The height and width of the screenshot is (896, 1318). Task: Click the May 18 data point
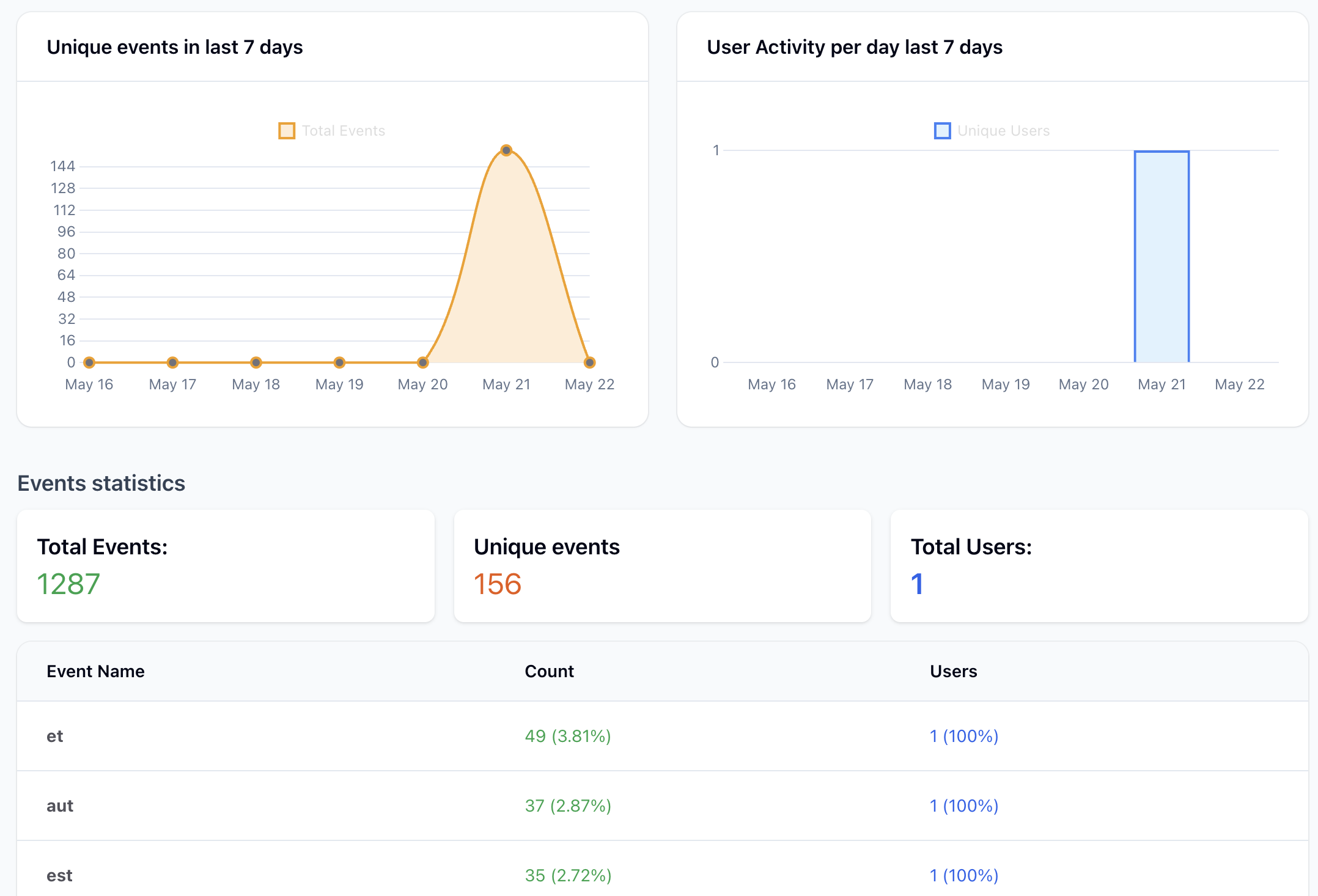point(256,362)
